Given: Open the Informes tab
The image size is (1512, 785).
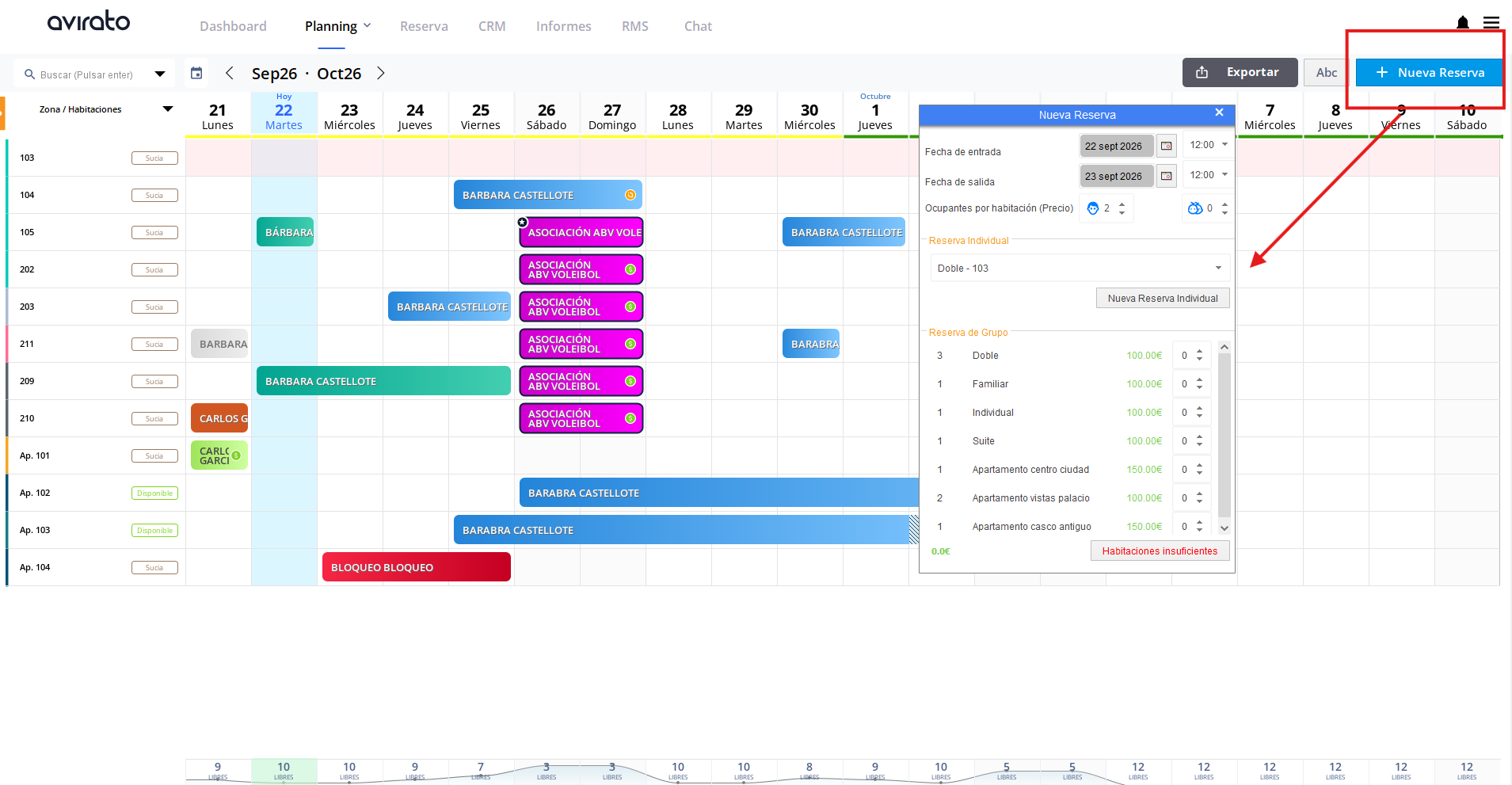Looking at the screenshot, I should (564, 26).
